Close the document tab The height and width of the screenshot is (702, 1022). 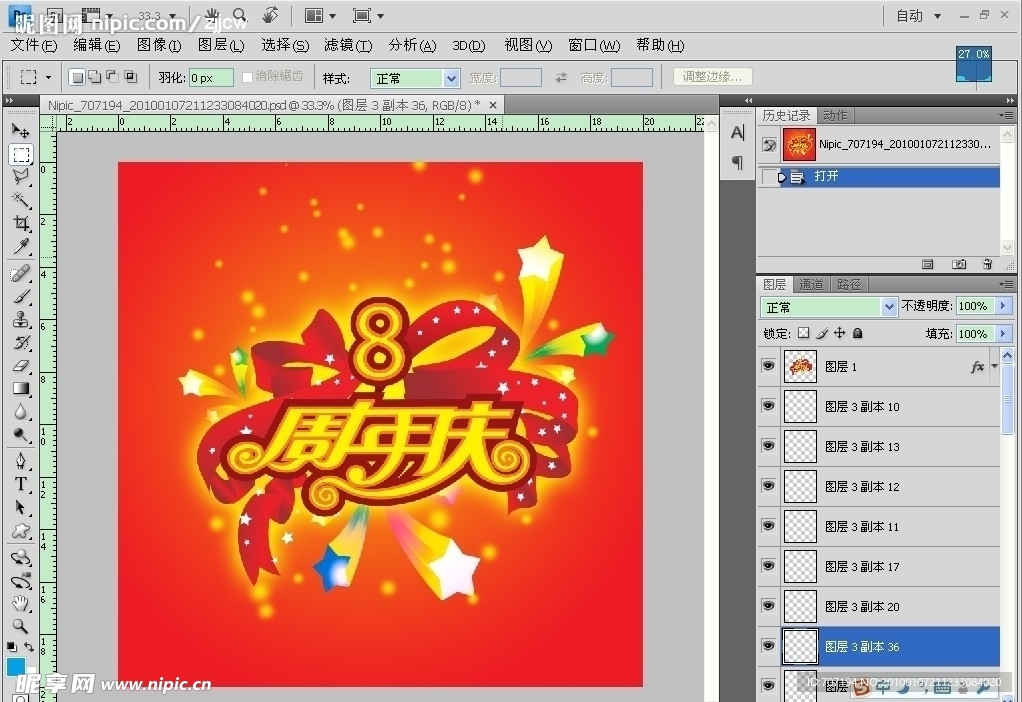pos(493,104)
